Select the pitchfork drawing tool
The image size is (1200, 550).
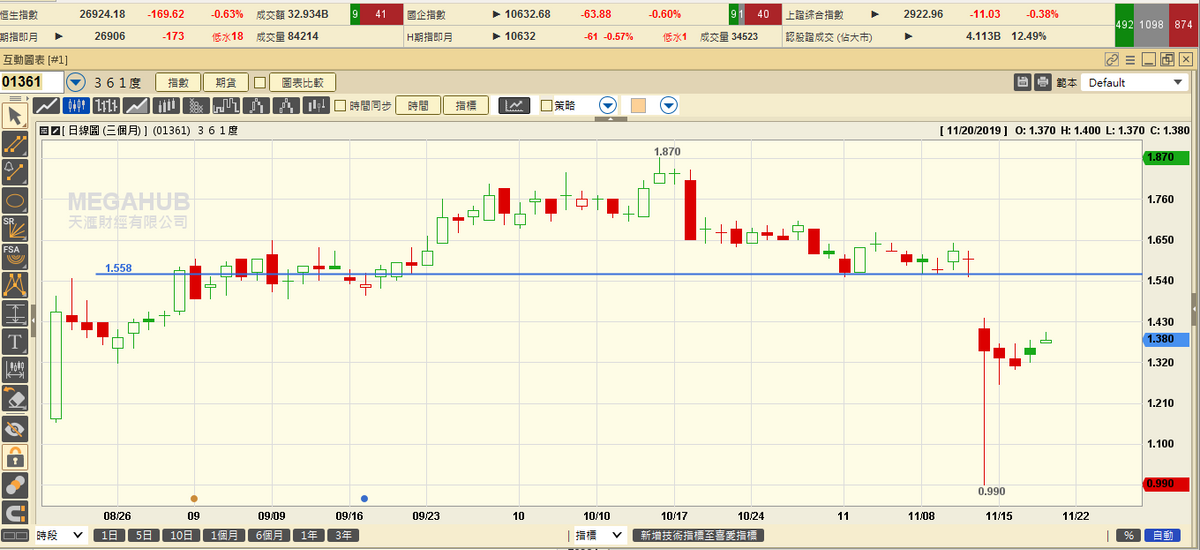15,284
